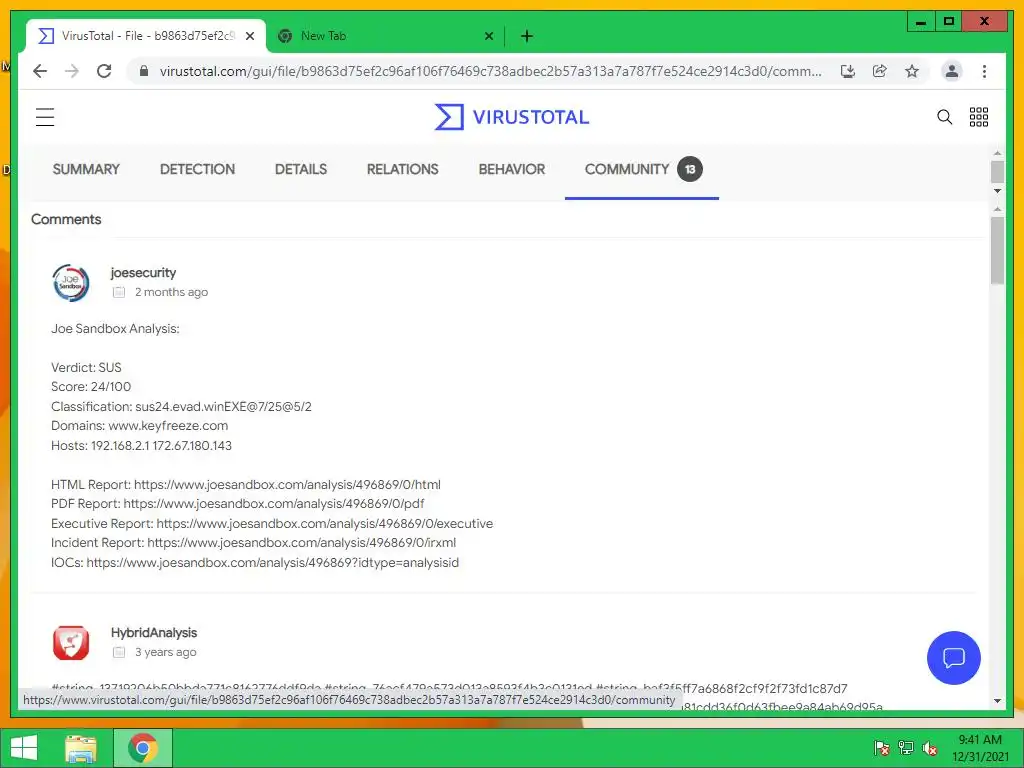
Task: Click the calendar icon beside 2 months ago
Action: [x=119, y=292]
